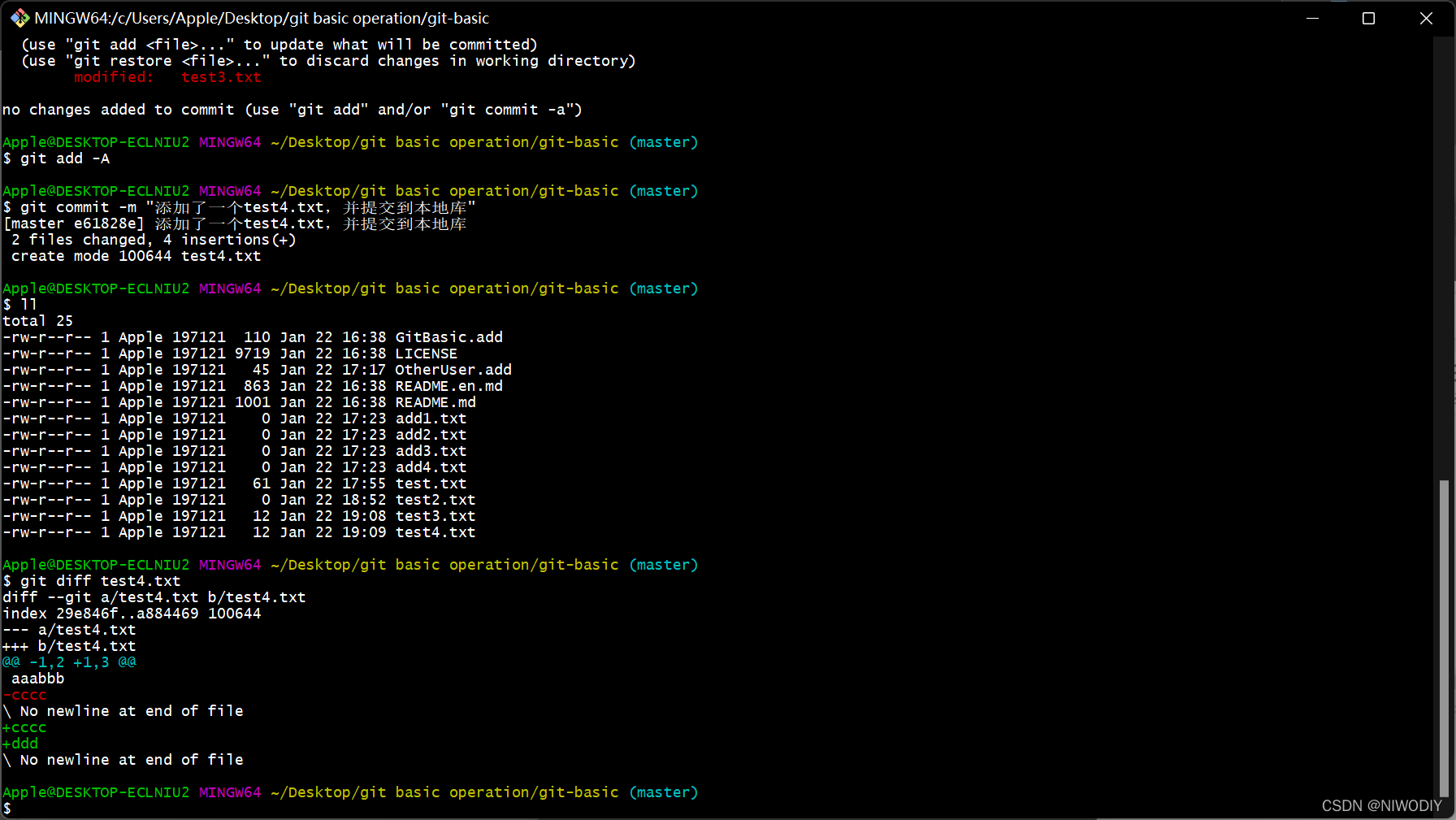Image resolution: width=1456 pixels, height=820 pixels.
Task: Click the README.md file name
Action: coord(435,402)
